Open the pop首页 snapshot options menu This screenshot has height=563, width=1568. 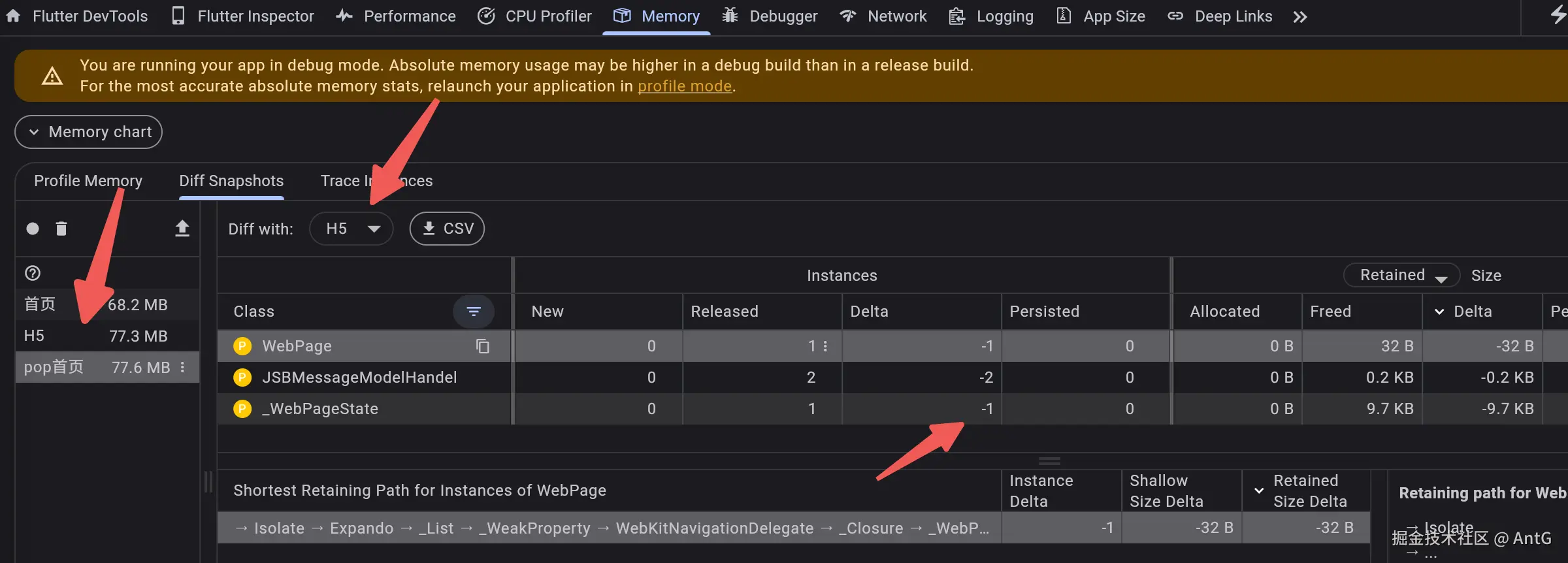click(x=183, y=367)
